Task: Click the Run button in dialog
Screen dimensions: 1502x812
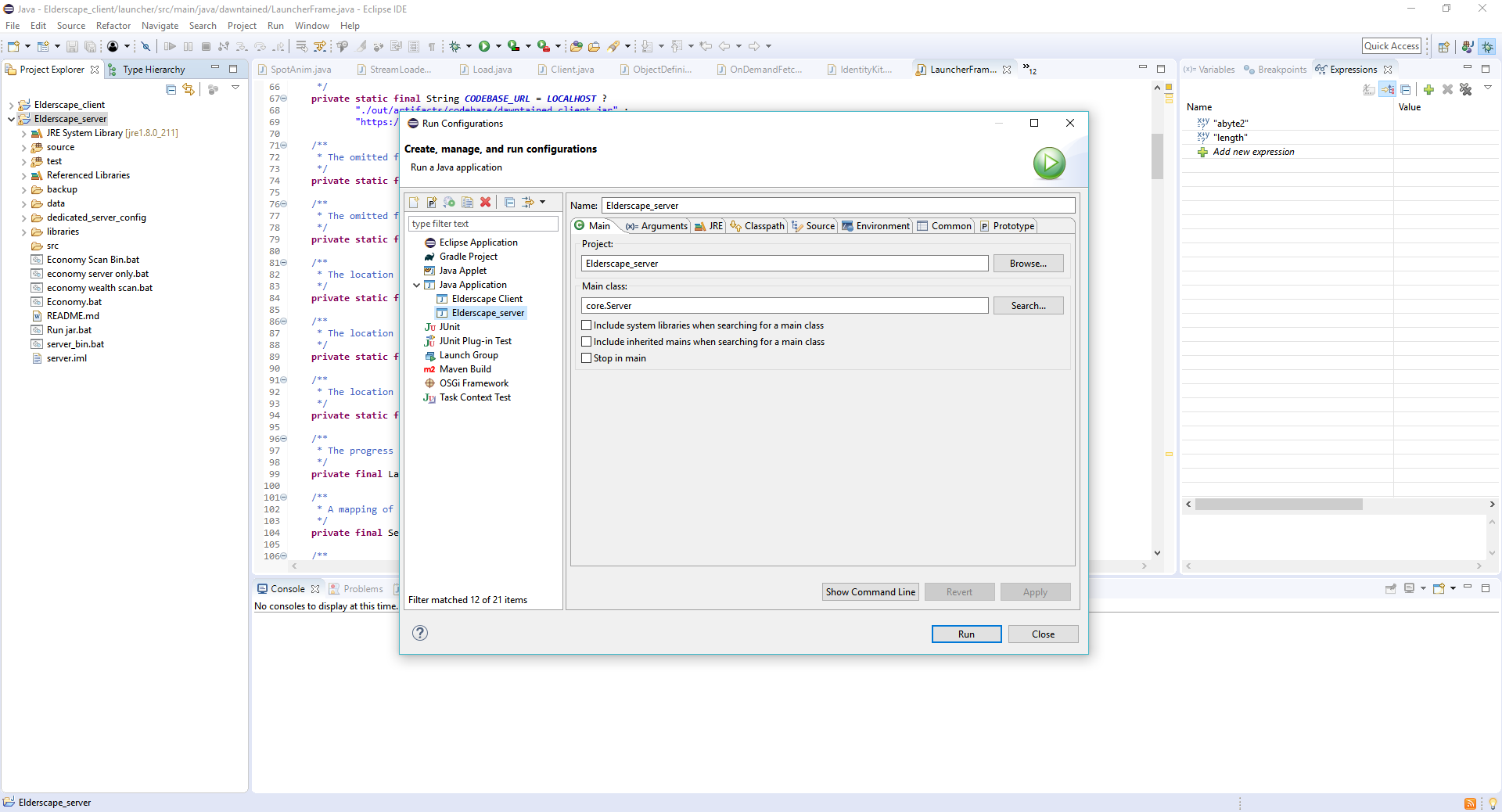Action: 966,634
